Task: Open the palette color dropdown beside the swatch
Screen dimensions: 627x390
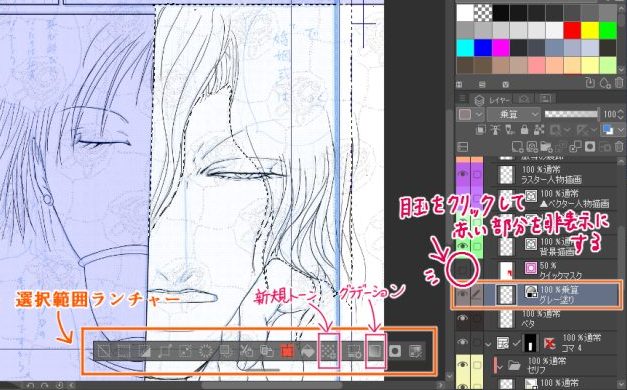Action: [x=479, y=115]
